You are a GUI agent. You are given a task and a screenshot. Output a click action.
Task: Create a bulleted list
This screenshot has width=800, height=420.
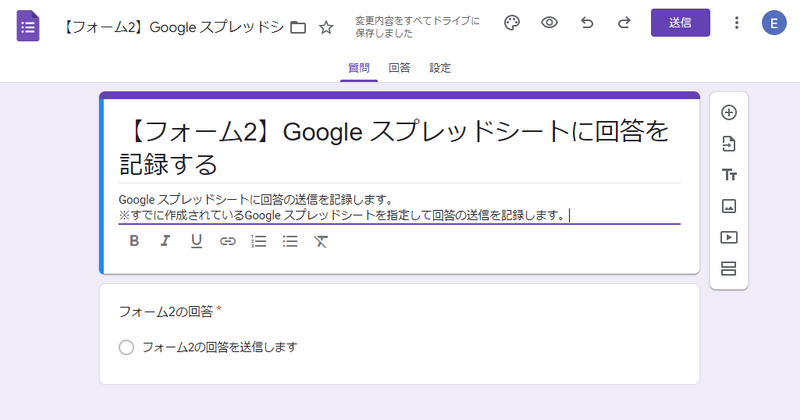tap(290, 241)
